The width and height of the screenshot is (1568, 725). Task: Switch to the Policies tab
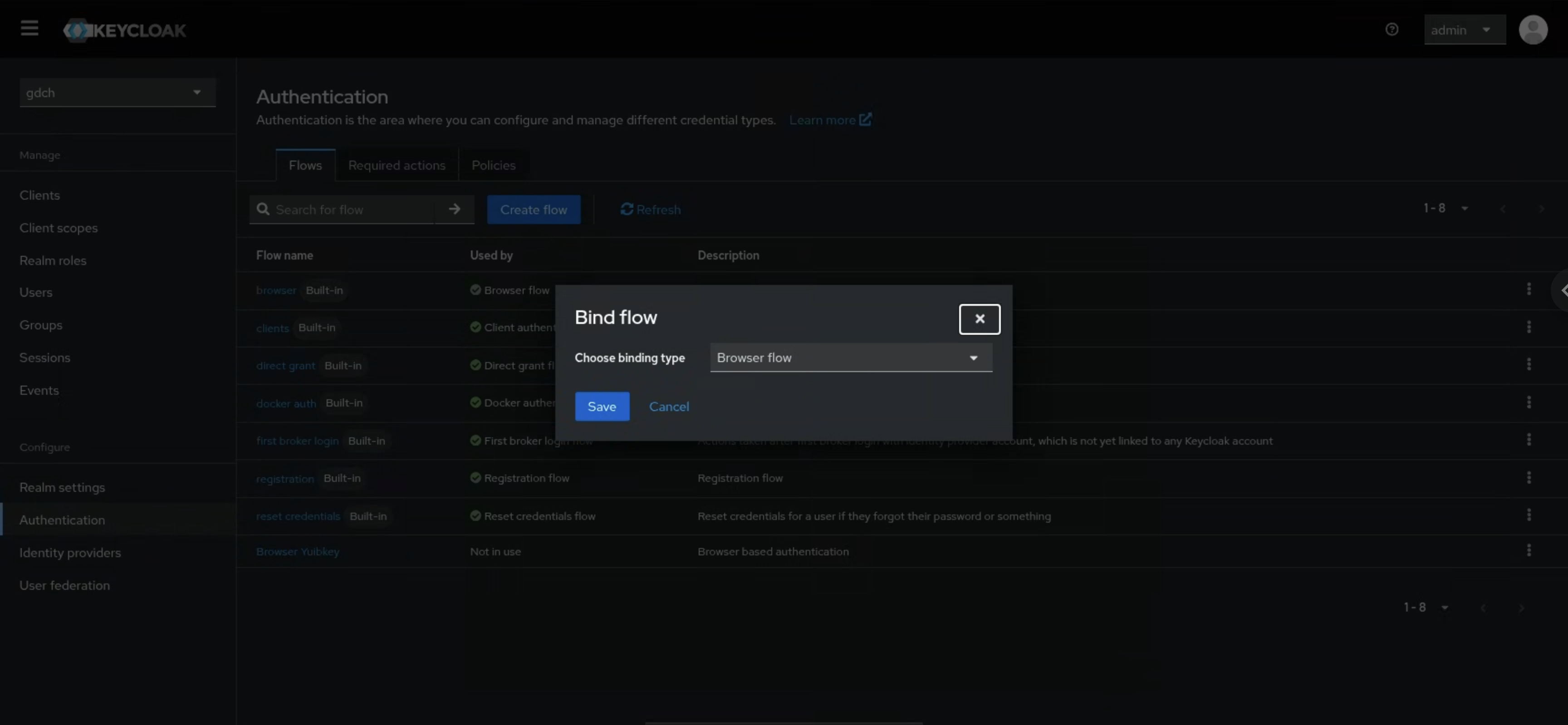point(493,166)
